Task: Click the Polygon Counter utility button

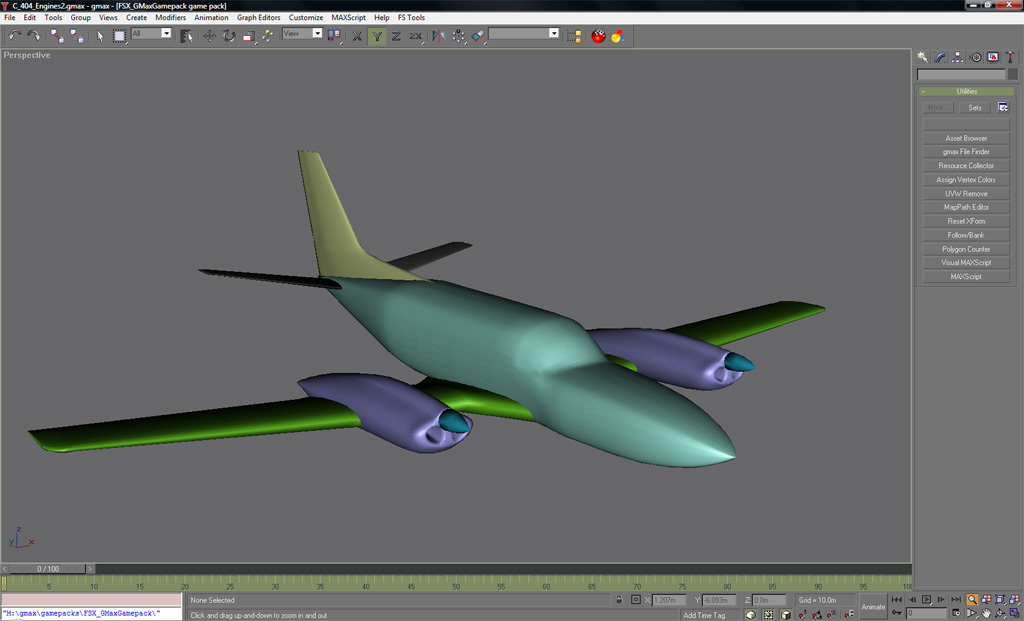Action: (x=966, y=249)
